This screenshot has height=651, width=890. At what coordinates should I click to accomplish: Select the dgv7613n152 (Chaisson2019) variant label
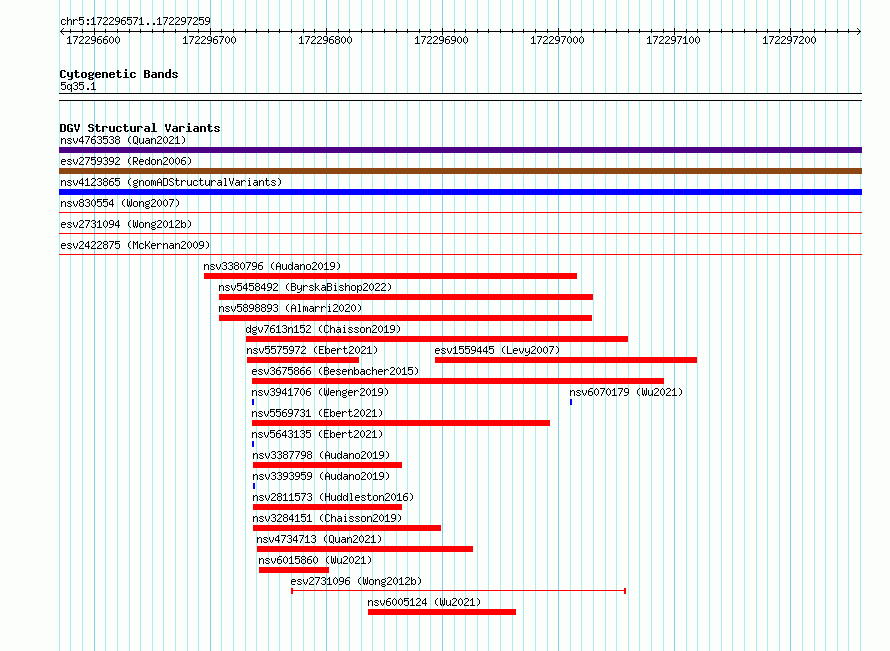[x=323, y=329]
